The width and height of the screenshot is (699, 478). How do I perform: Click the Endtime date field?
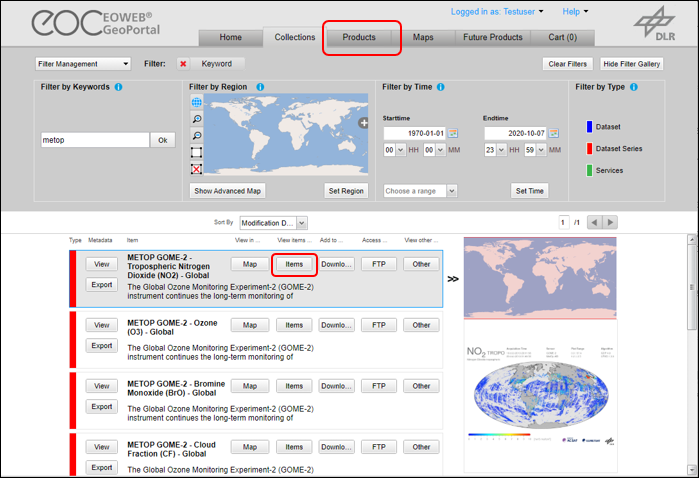pos(515,133)
